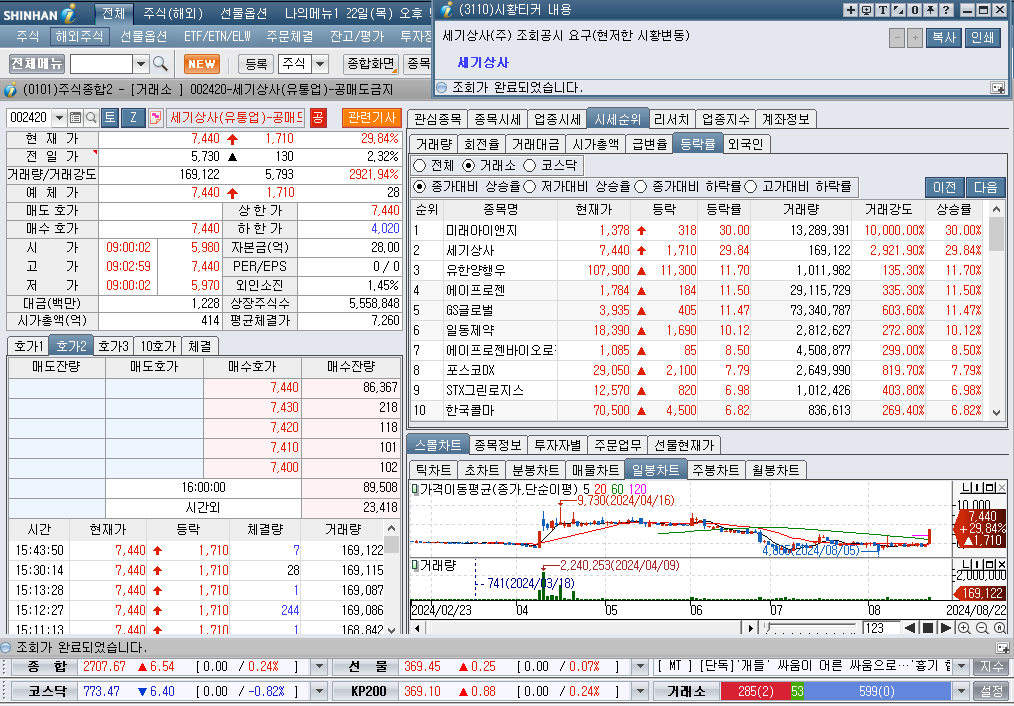Screen dimensions: 1014x706
Task: Open the 코스닥 index dropdown in bottom bar
Action: tap(319, 691)
